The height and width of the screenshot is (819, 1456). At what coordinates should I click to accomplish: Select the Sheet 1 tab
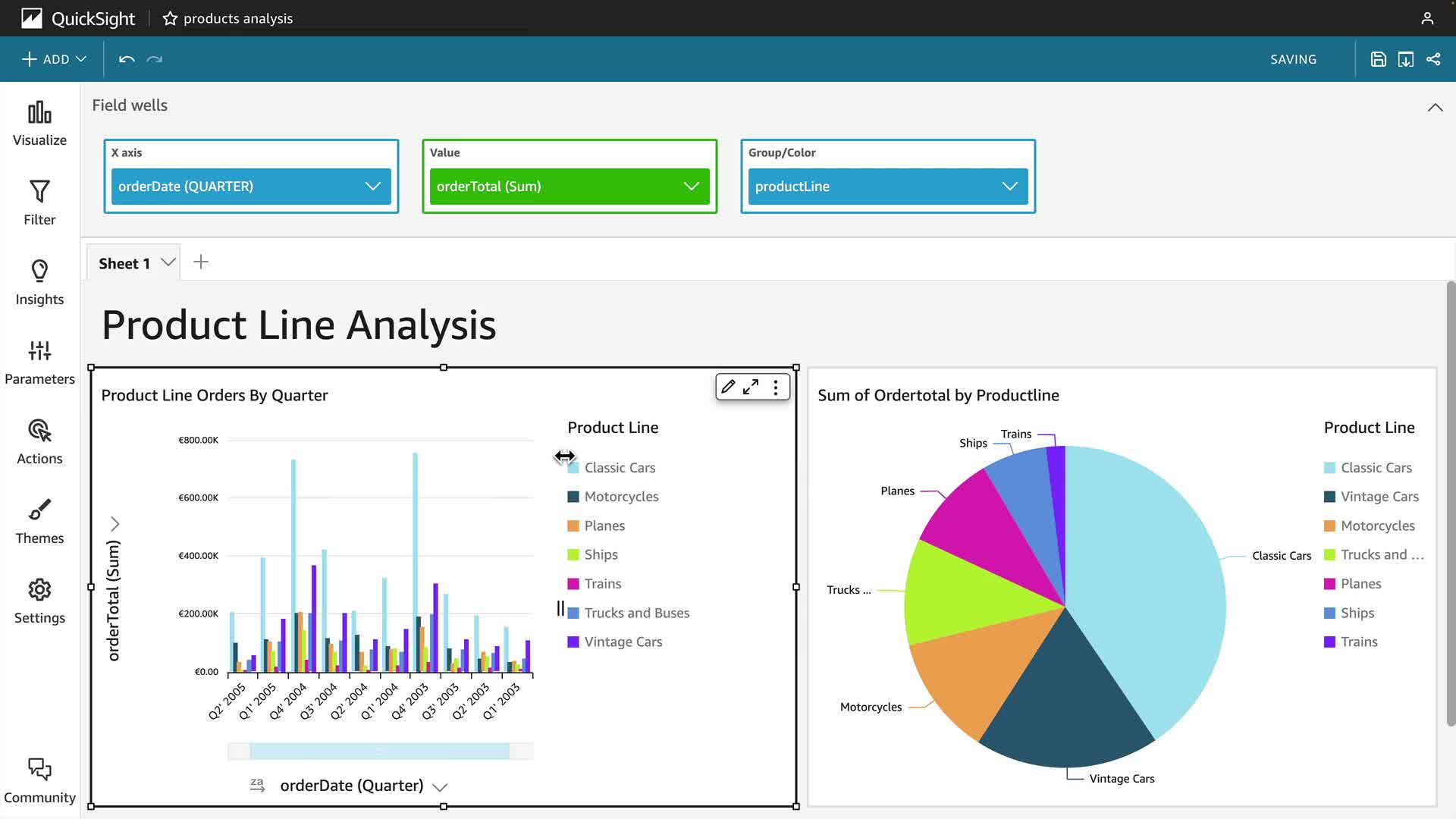pos(124,263)
